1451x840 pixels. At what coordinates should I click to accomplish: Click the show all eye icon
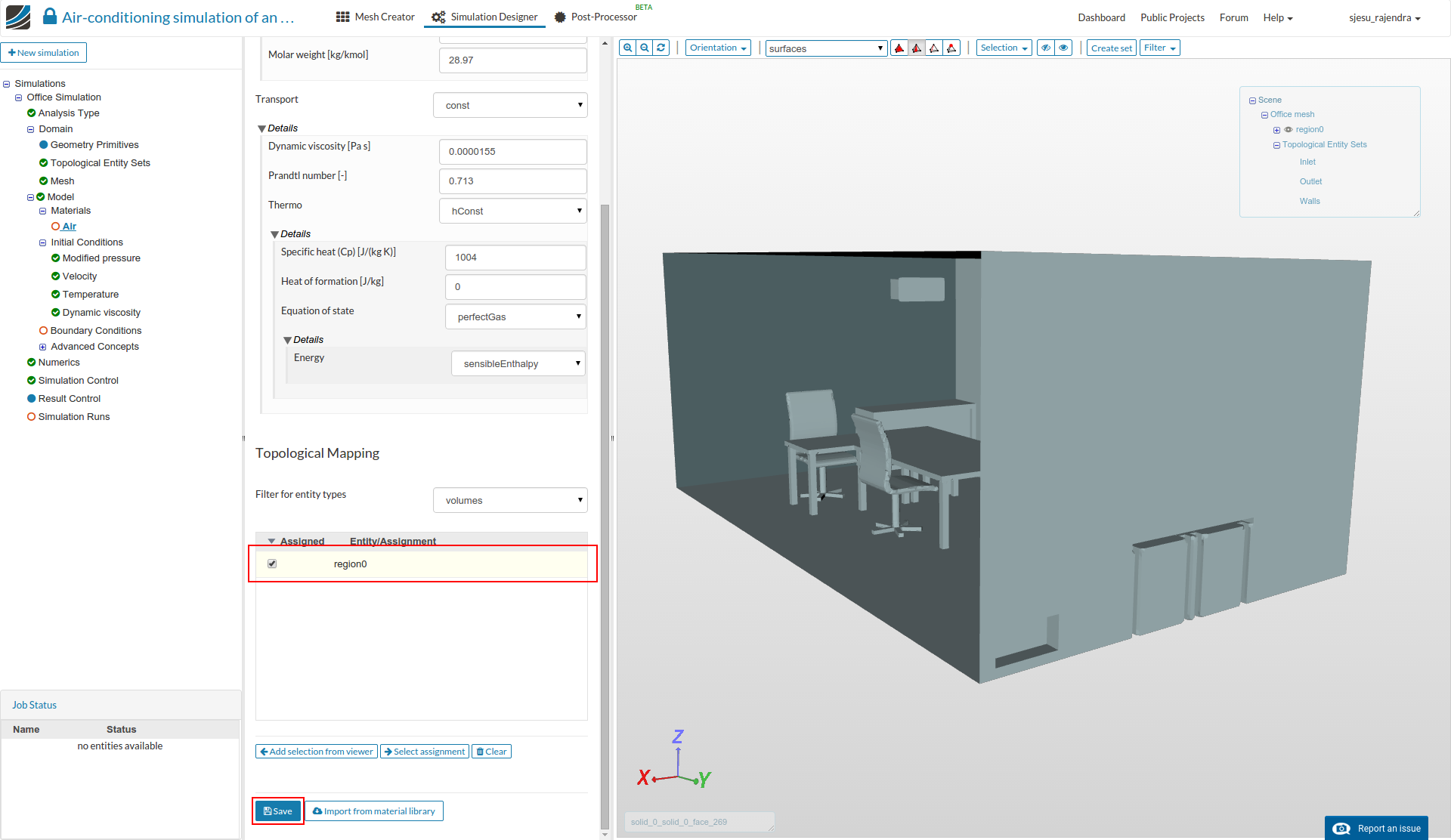(x=1063, y=48)
